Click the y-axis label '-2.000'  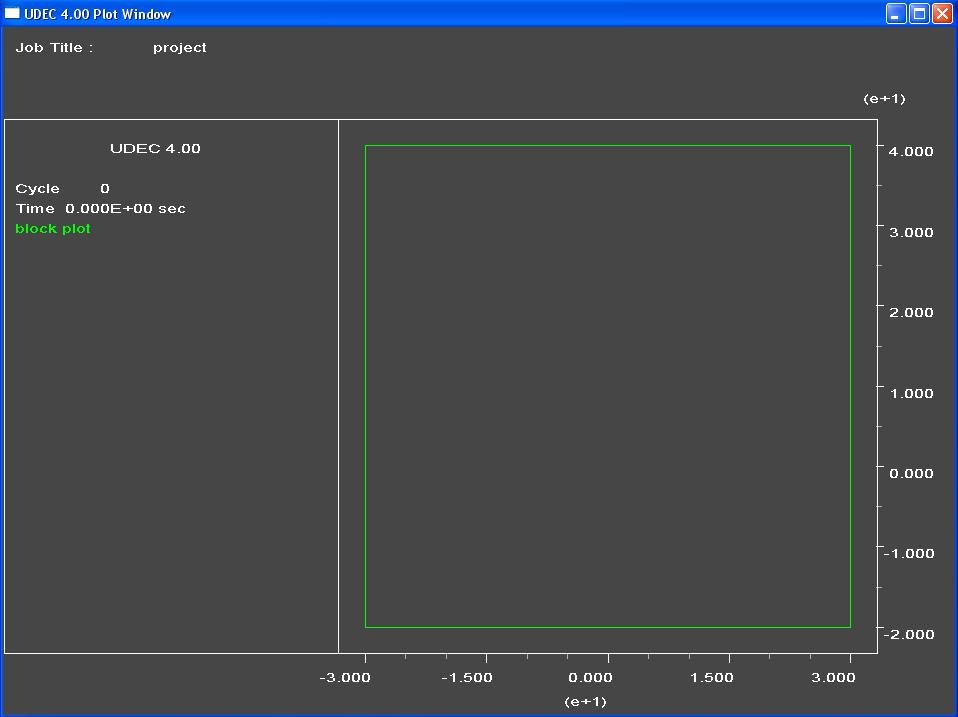pyautogui.click(x=909, y=634)
